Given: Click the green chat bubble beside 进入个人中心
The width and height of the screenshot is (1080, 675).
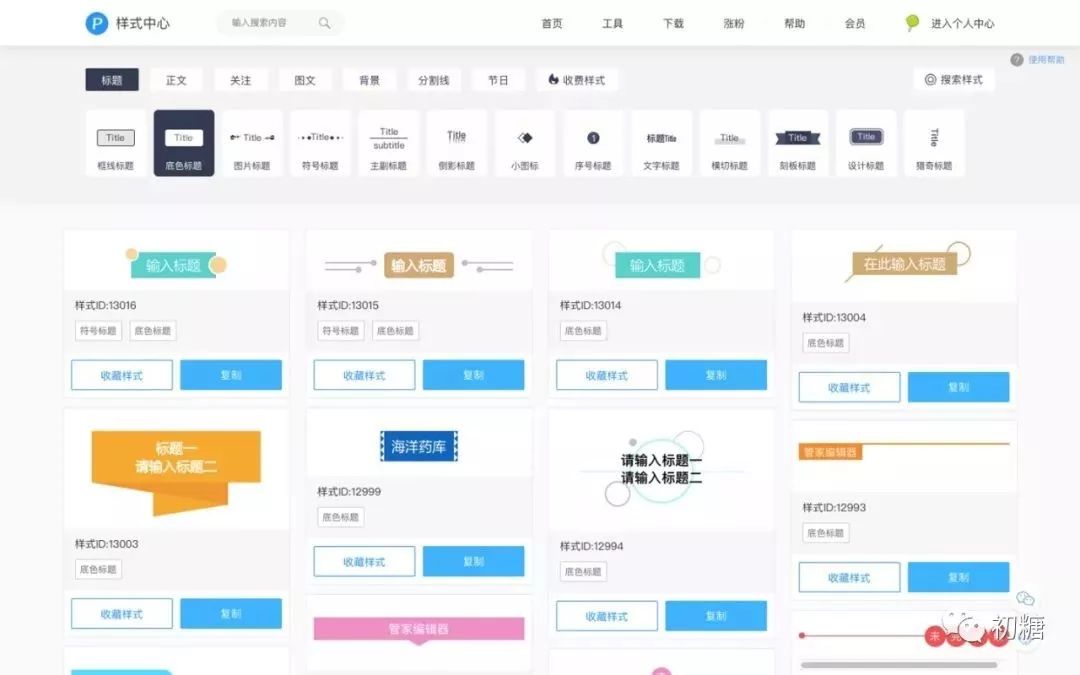Looking at the screenshot, I should (910, 23).
